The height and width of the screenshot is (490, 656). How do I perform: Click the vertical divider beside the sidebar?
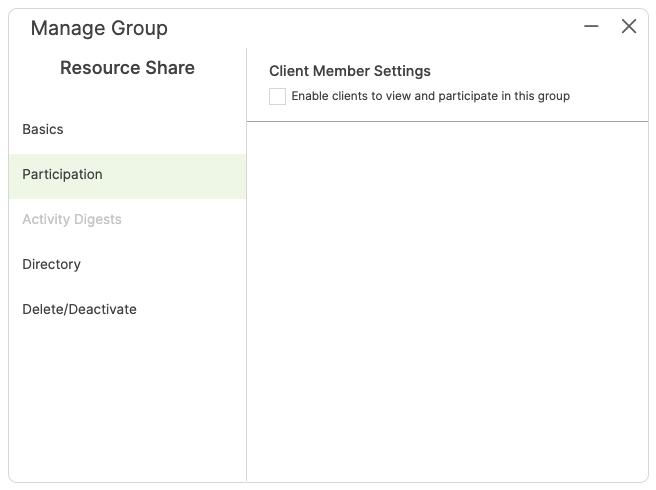[246, 300]
